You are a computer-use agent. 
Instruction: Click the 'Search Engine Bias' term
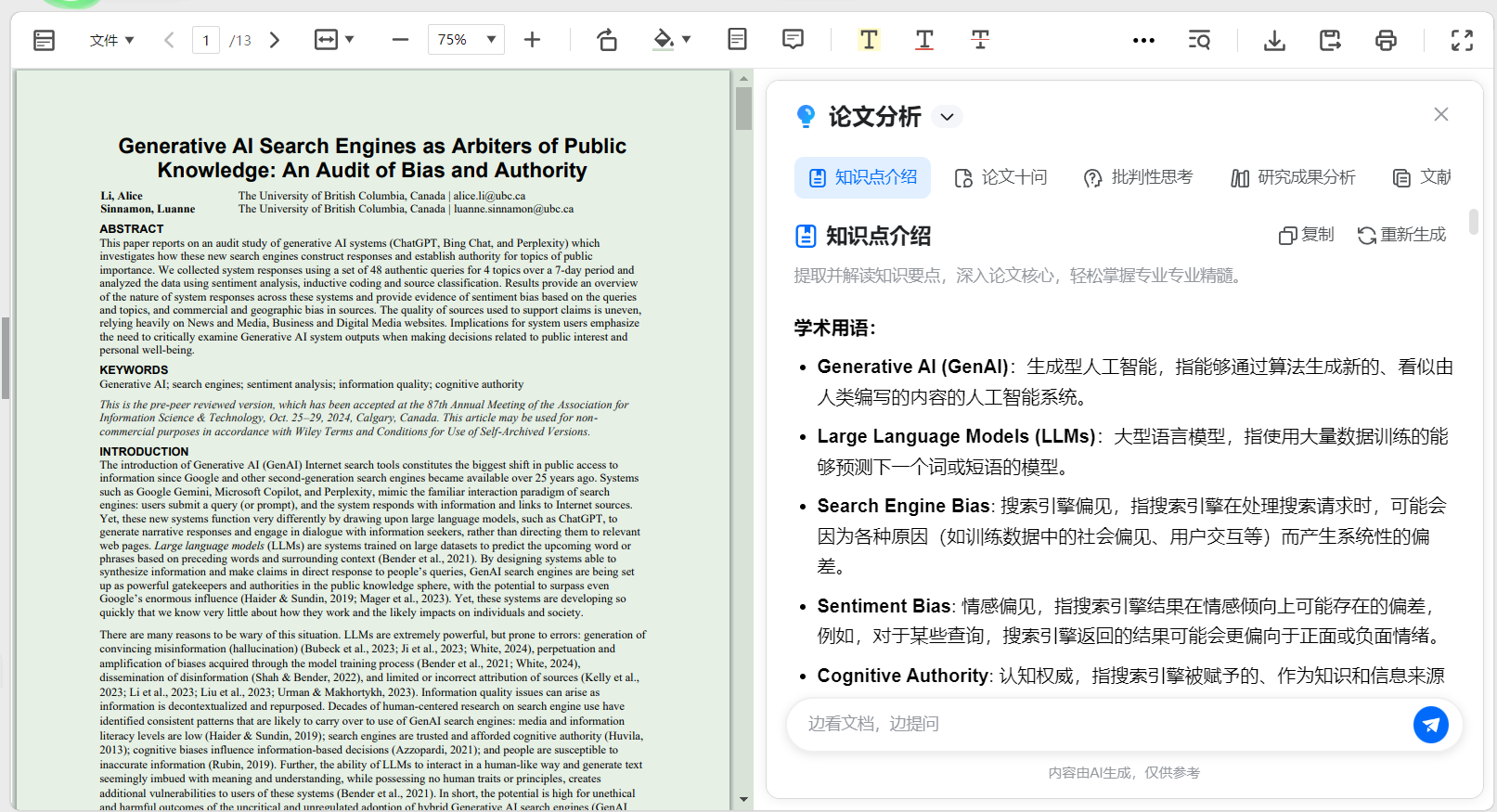[x=903, y=506]
